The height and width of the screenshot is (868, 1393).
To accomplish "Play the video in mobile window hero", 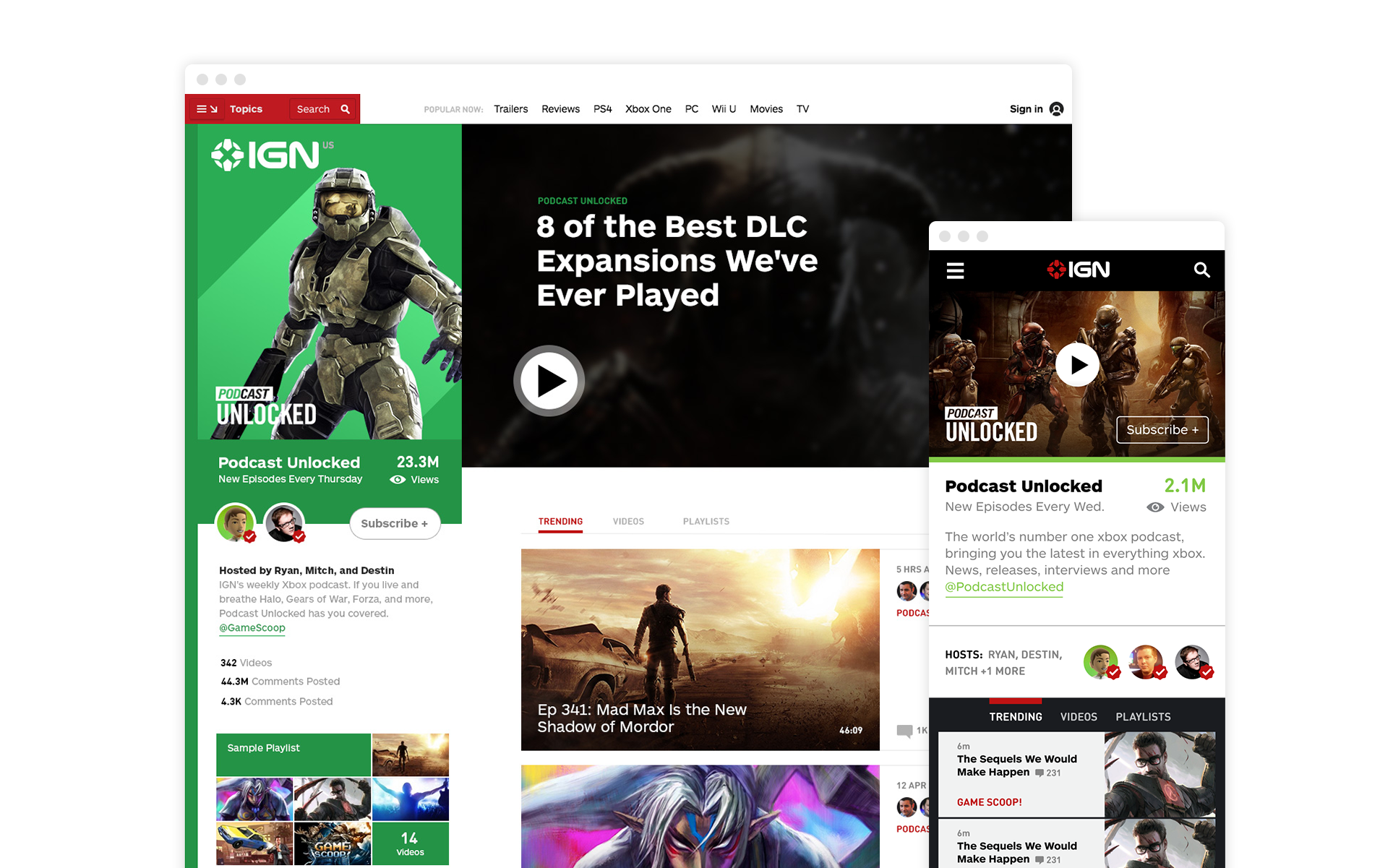I will (x=1077, y=365).
